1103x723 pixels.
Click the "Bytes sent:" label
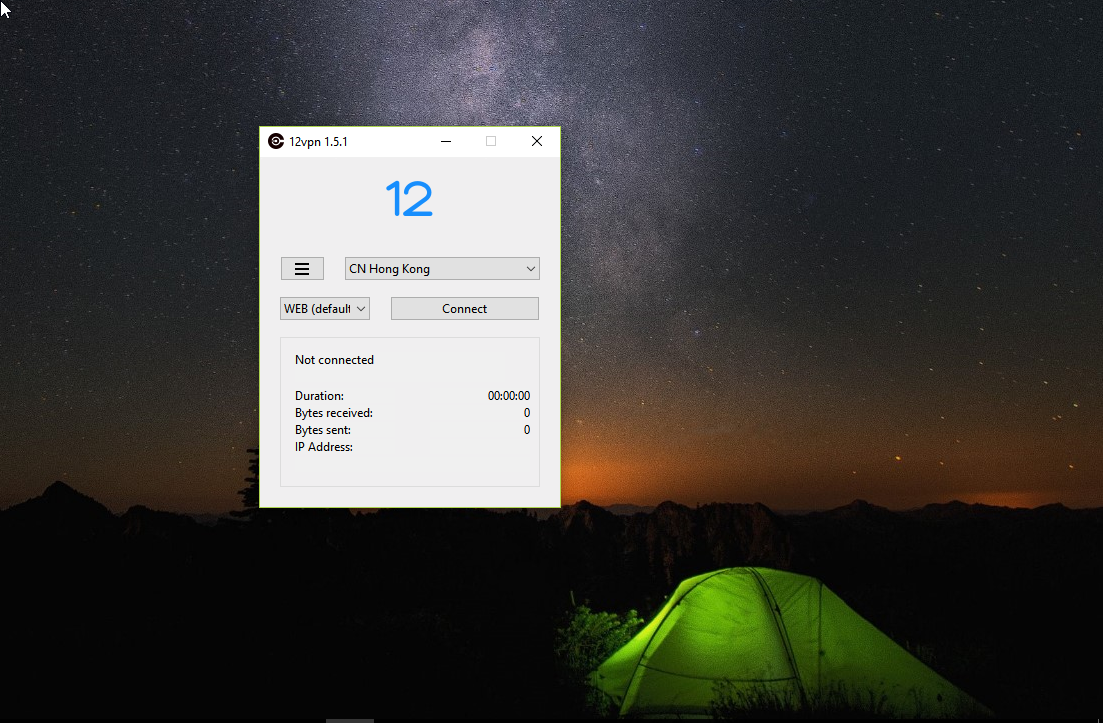click(x=323, y=430)
